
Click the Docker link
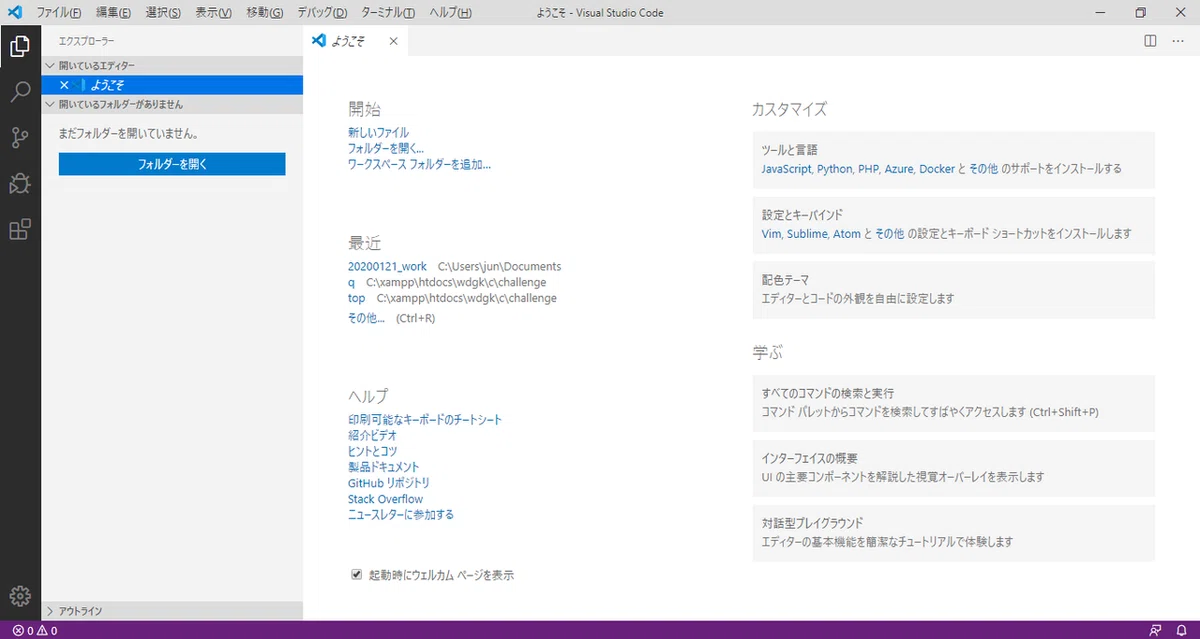click(937, 169)
